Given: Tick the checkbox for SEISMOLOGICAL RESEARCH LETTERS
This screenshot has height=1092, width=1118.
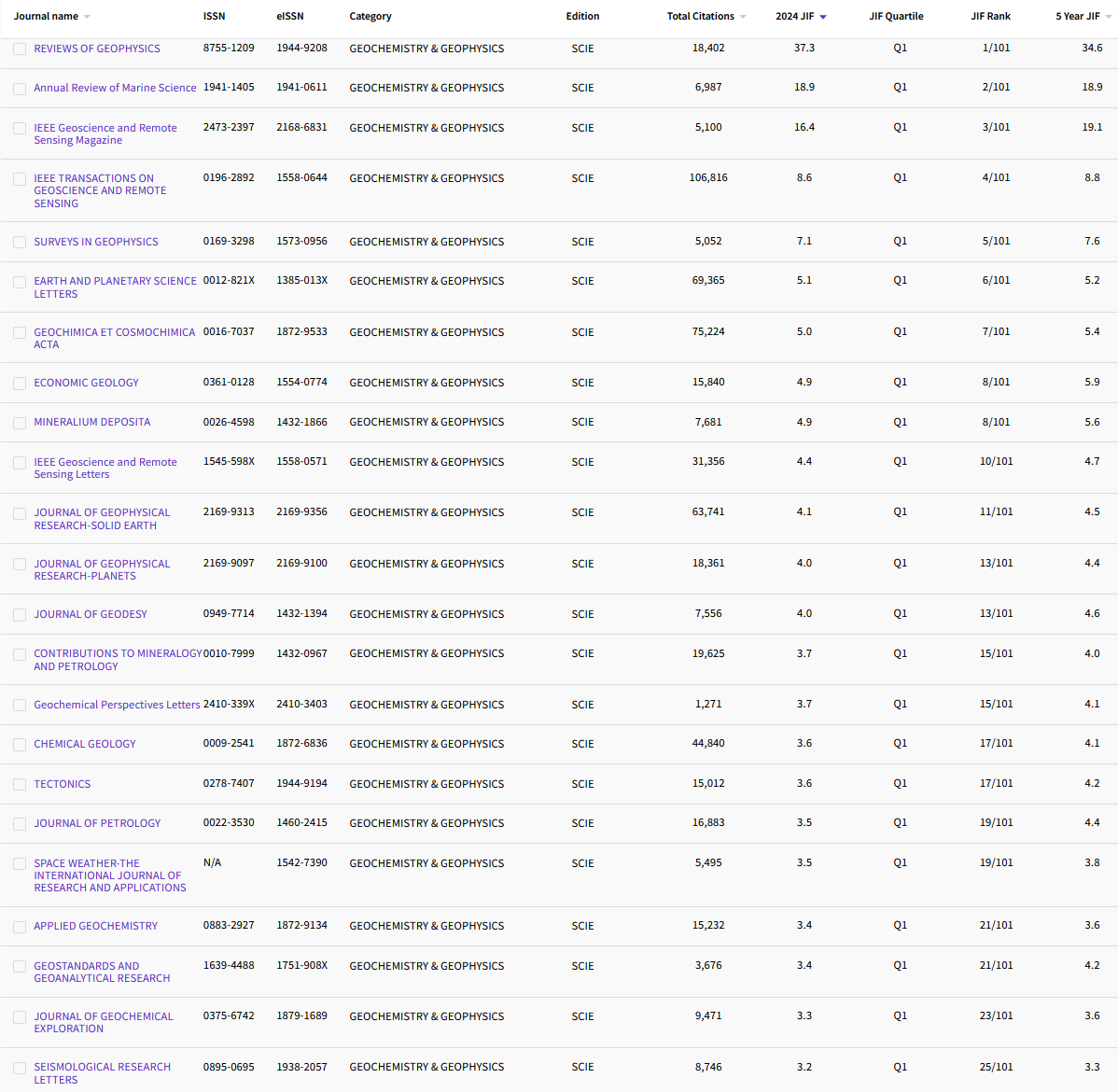Looking at the screenshot, I should click(20, 1067).
